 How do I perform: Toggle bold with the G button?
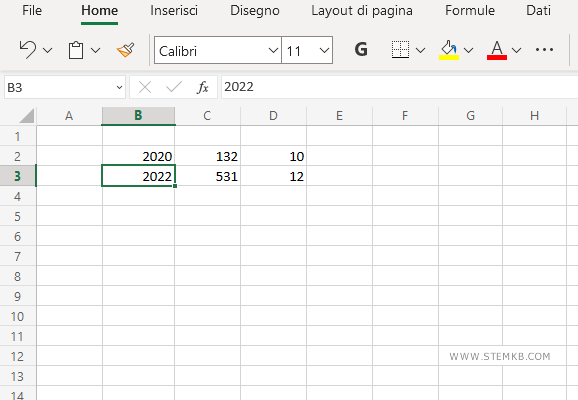[361, 49]
